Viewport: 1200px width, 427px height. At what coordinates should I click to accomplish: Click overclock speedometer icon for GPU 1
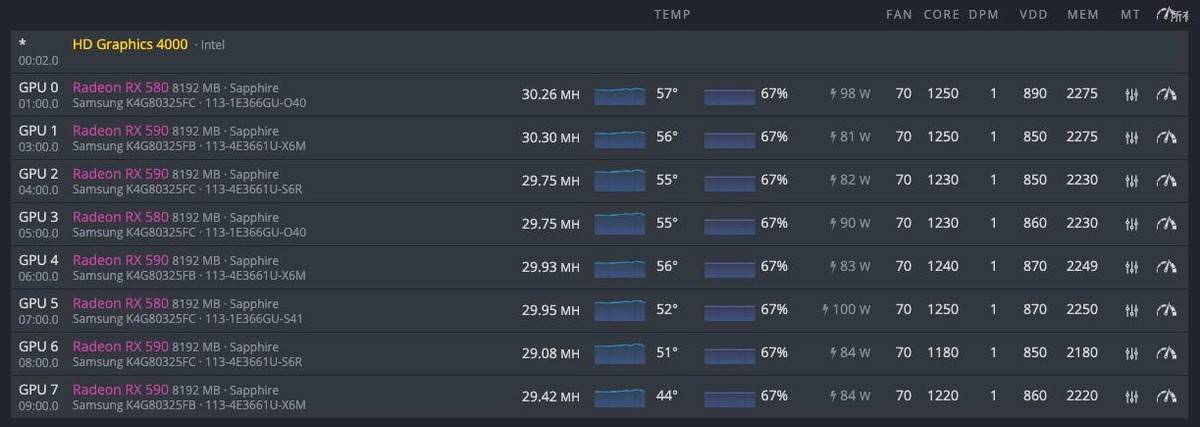[1166, 138]
